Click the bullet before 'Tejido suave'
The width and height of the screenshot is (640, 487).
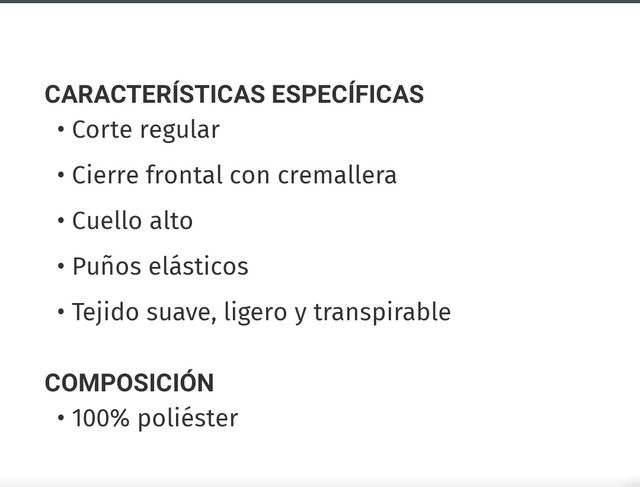coord(61,312)
